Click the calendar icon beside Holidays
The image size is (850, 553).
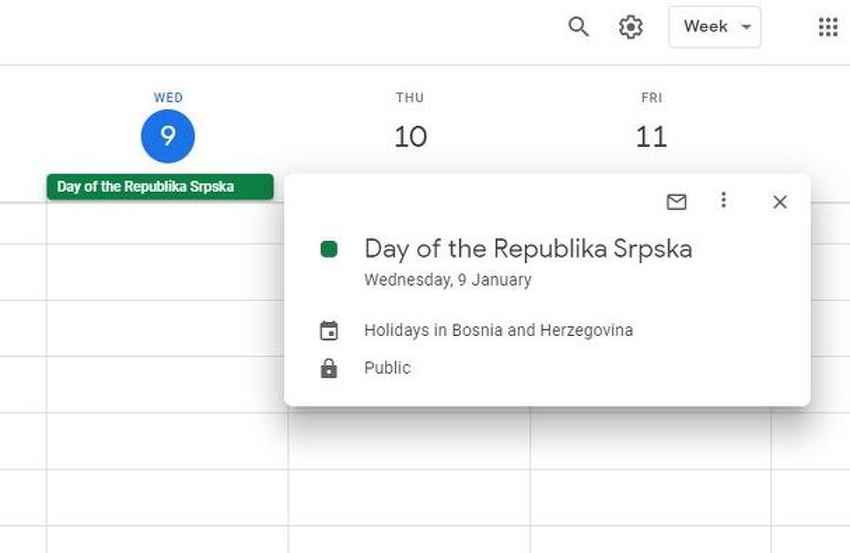(329, 331)
